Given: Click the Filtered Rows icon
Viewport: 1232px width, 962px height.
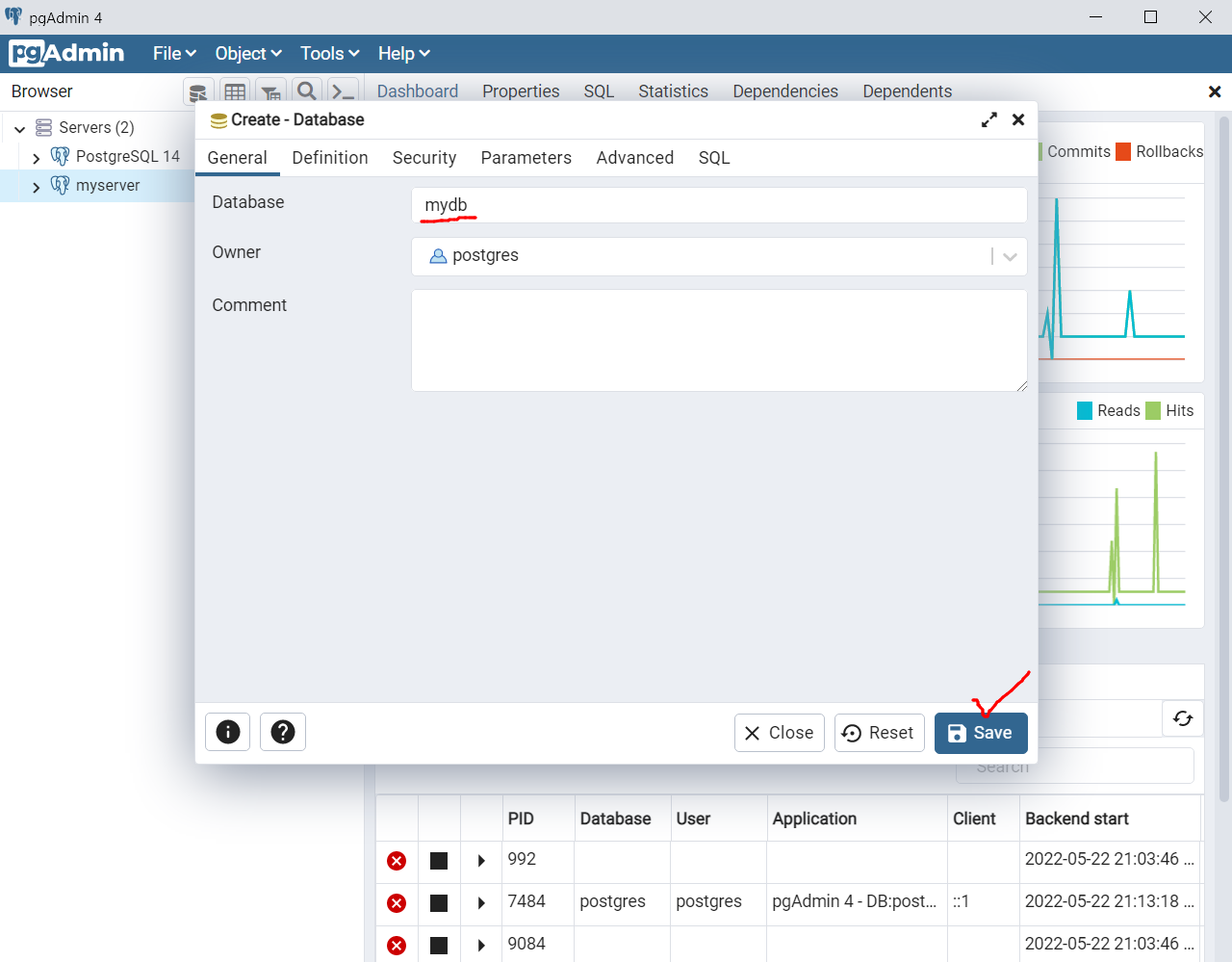Looking at the screenshot, I should pyautogui.click(x=271, y=91).
